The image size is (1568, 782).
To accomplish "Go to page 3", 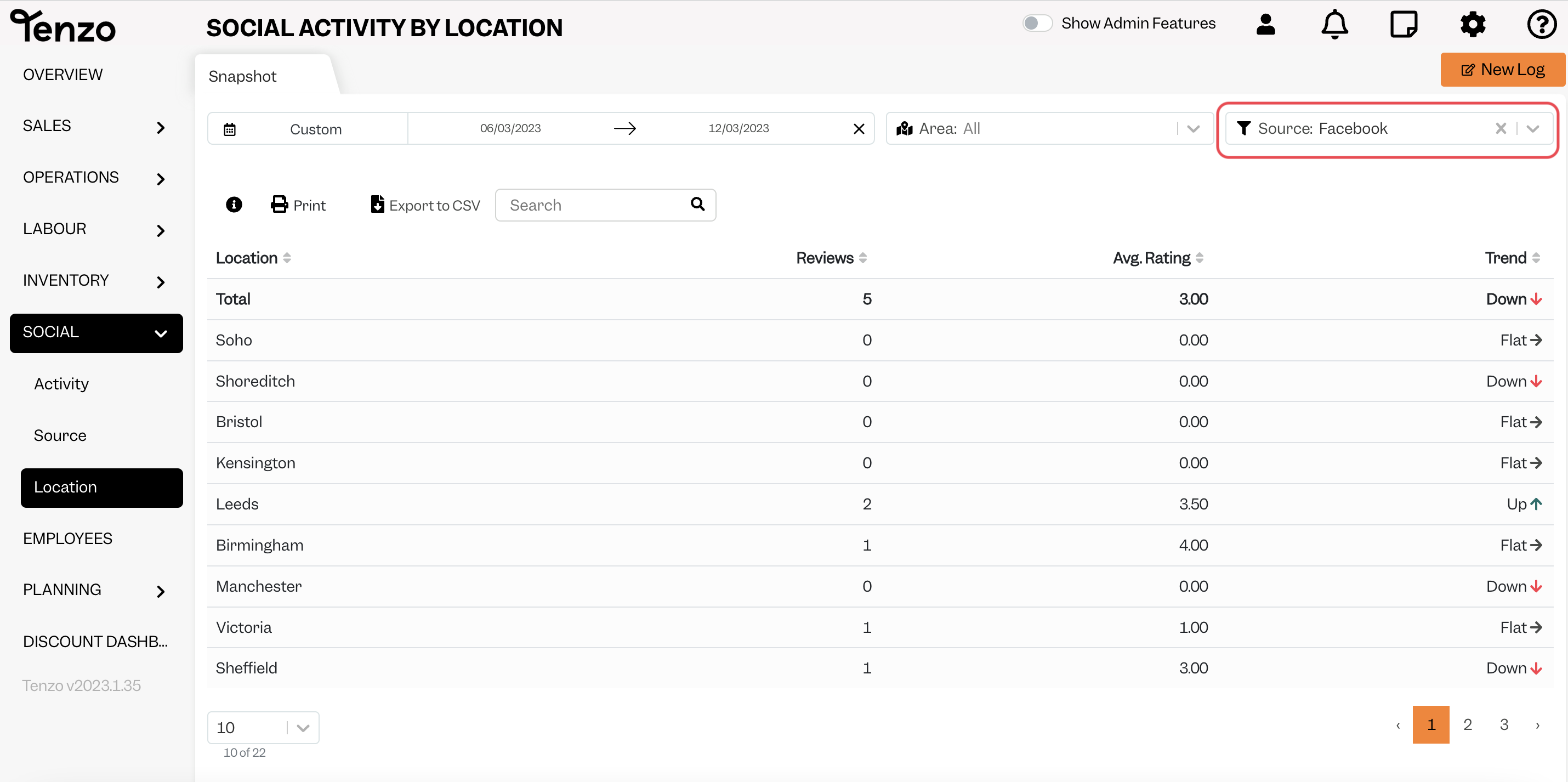I will (1504, 725).
